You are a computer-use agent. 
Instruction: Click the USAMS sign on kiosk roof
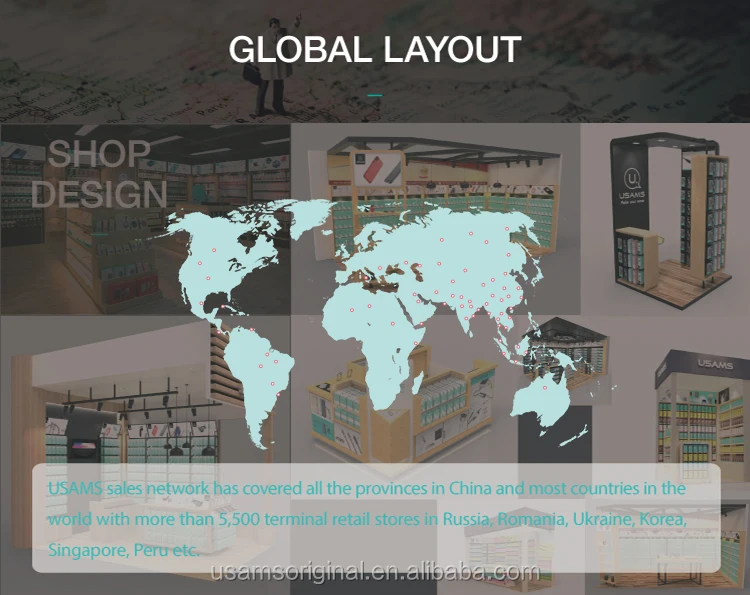715,364
